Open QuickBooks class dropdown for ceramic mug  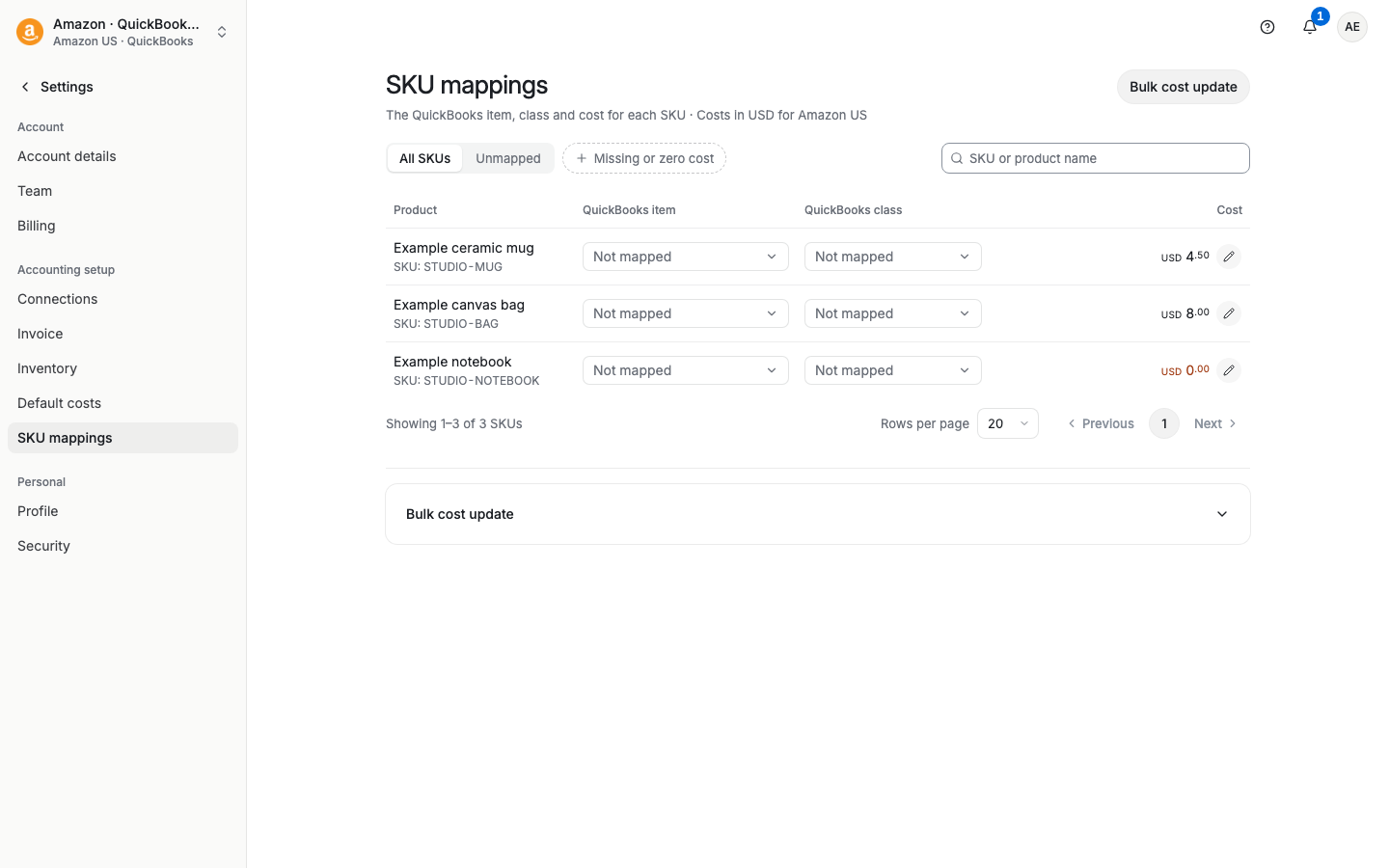pos(893,257)
